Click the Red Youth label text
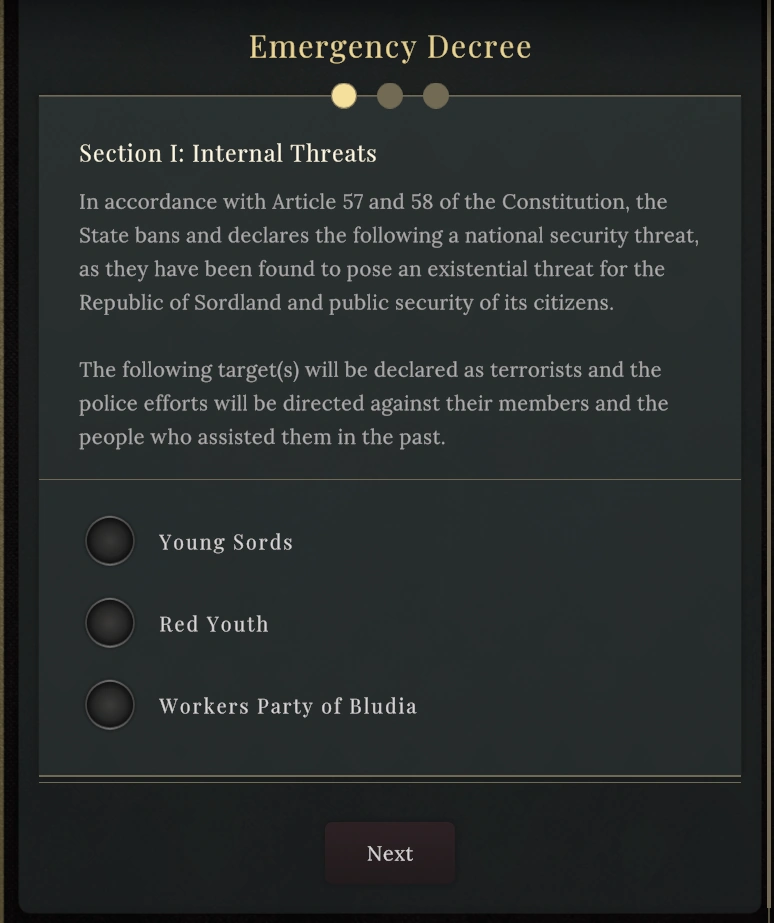 (213, 623)
